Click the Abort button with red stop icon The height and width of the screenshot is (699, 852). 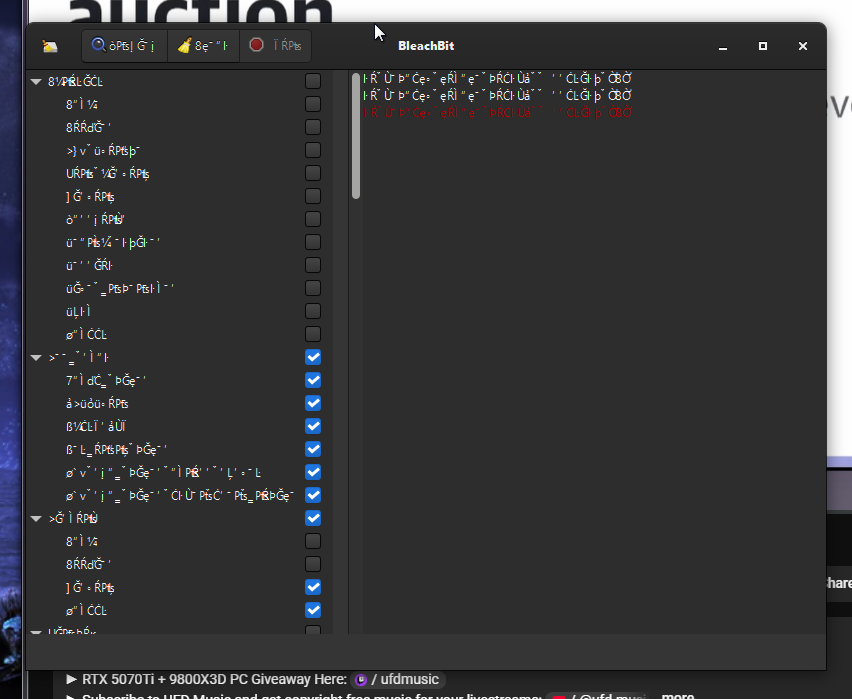[275, 46]
